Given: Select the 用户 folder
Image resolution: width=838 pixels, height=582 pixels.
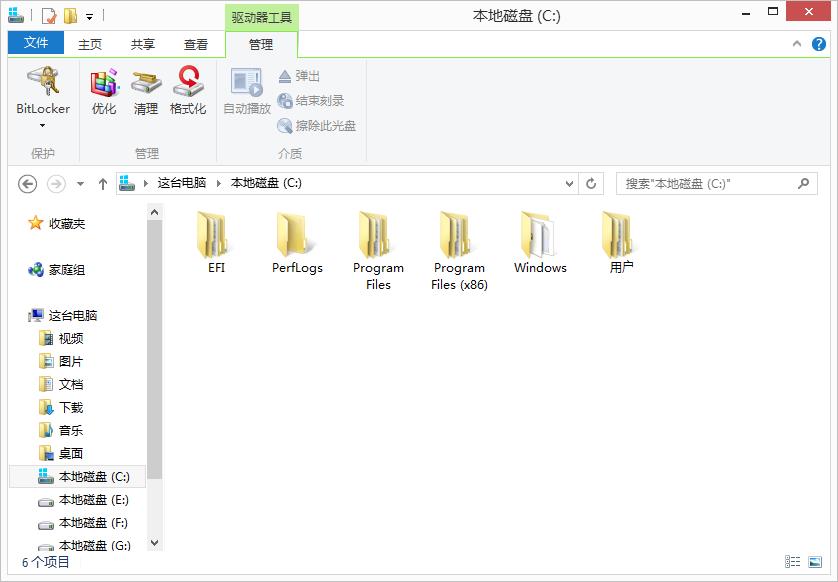Looking at the screenshot, I should click(621, 242).
